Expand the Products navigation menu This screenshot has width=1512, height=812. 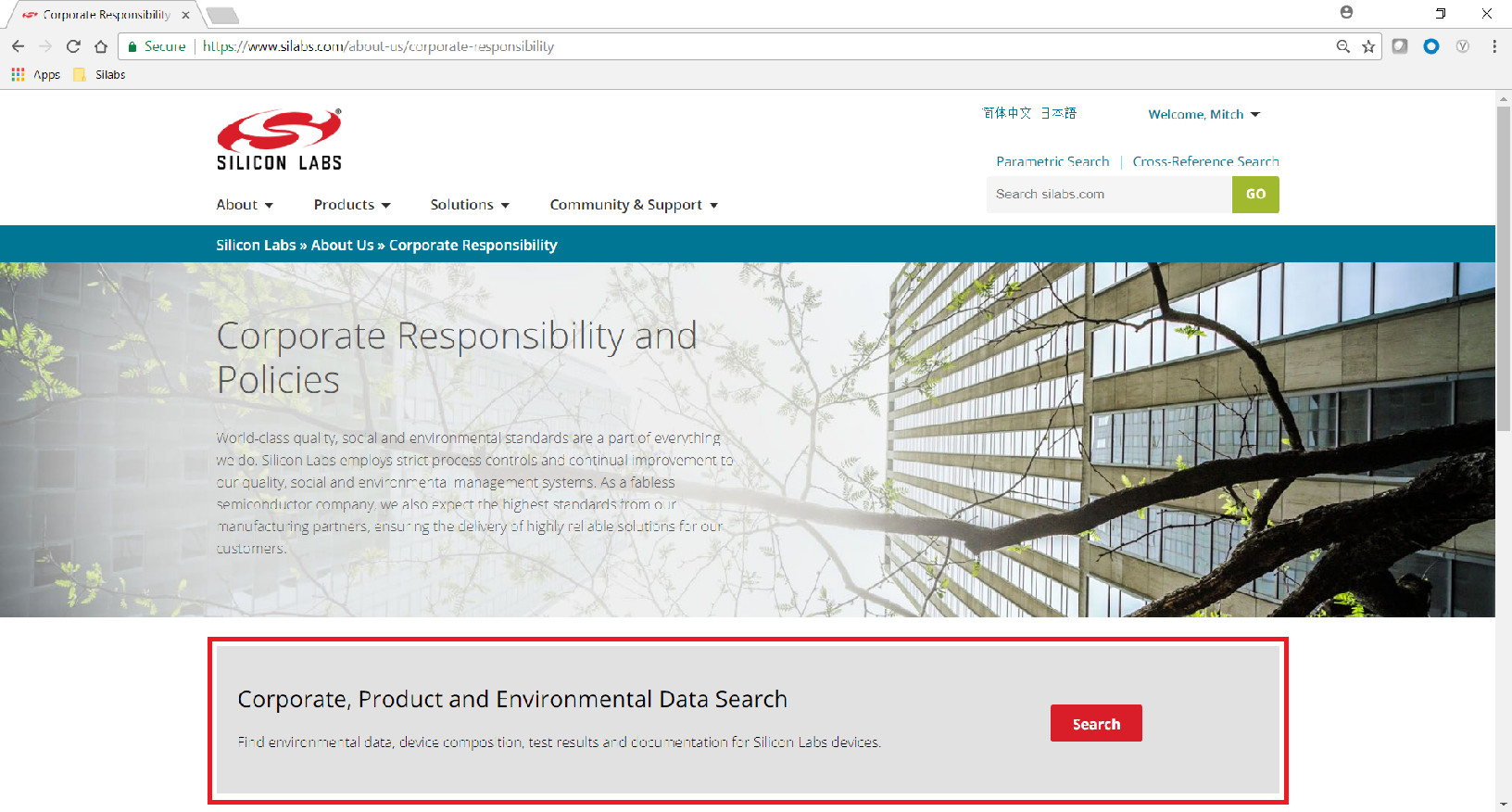352,205
